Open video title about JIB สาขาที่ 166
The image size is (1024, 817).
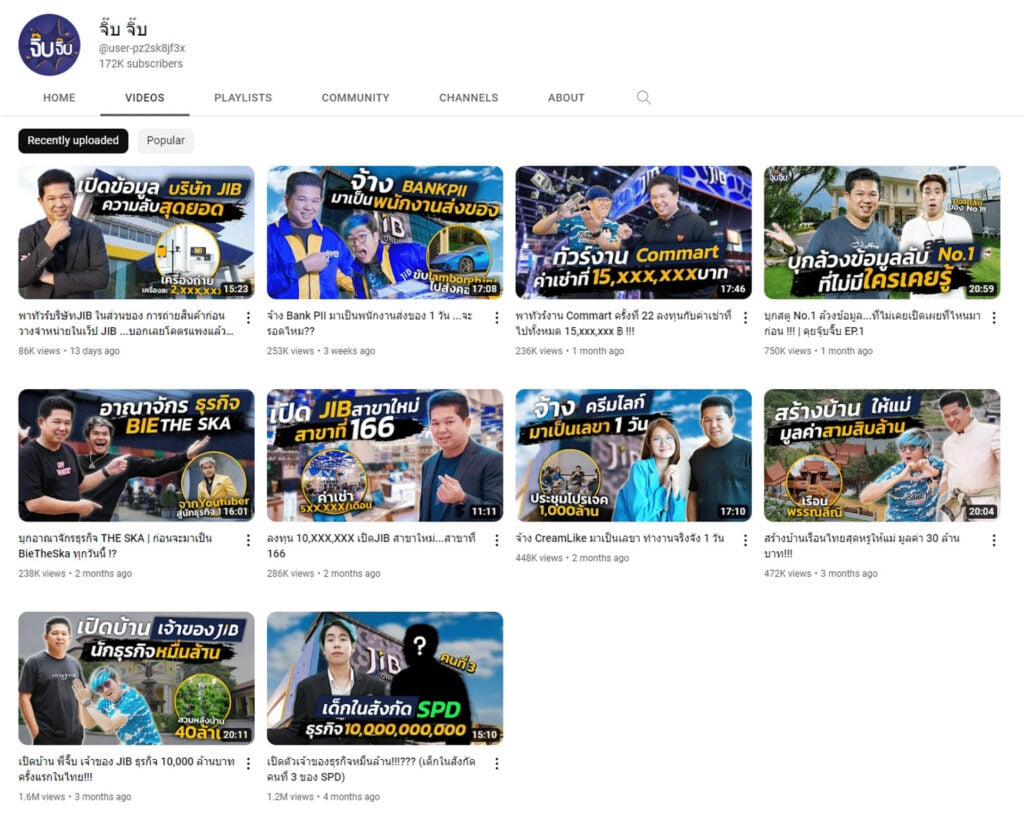[371, 546]
